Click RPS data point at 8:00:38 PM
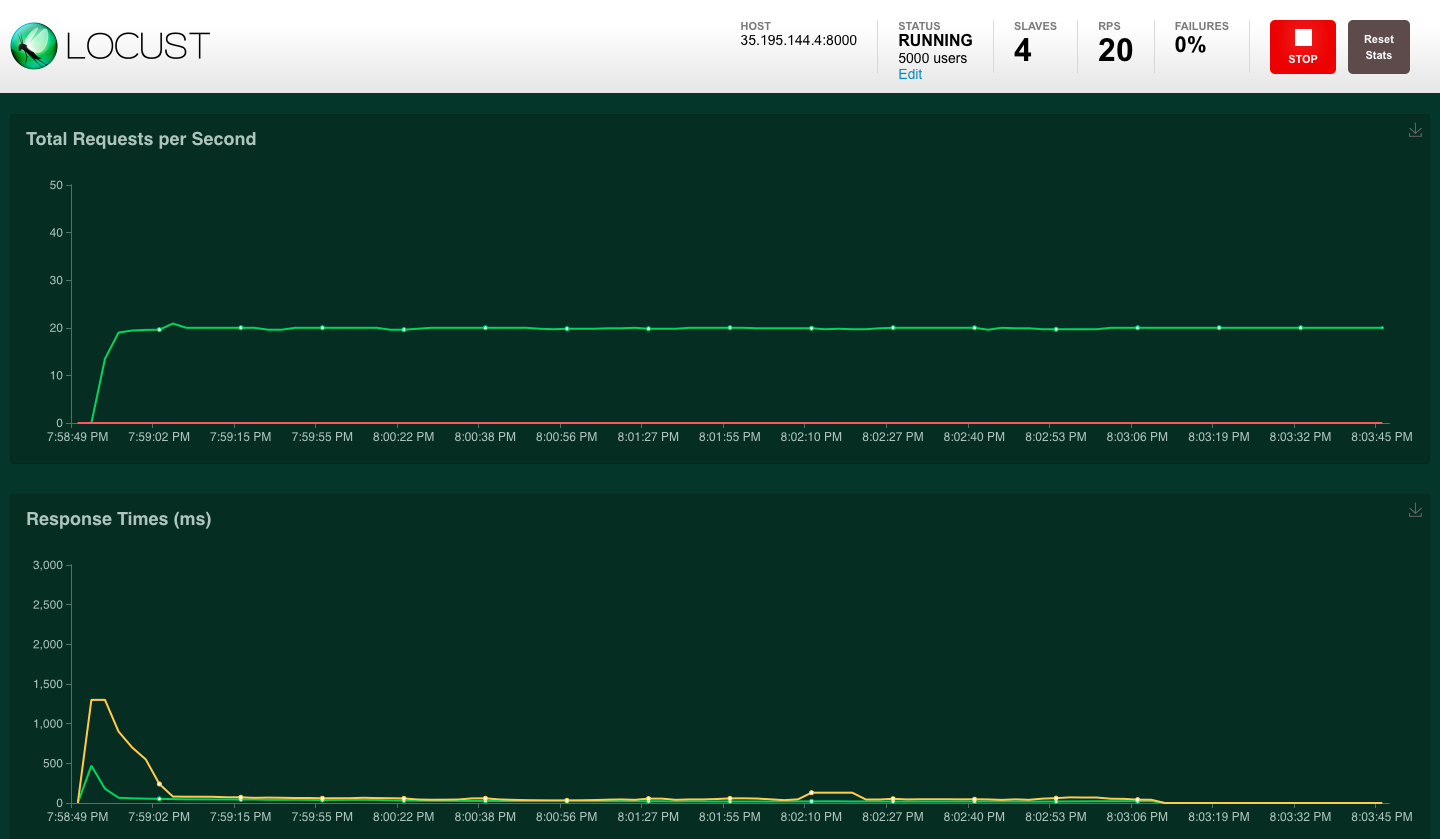Viewport: 1440px width, 839px height. [485, 327]
